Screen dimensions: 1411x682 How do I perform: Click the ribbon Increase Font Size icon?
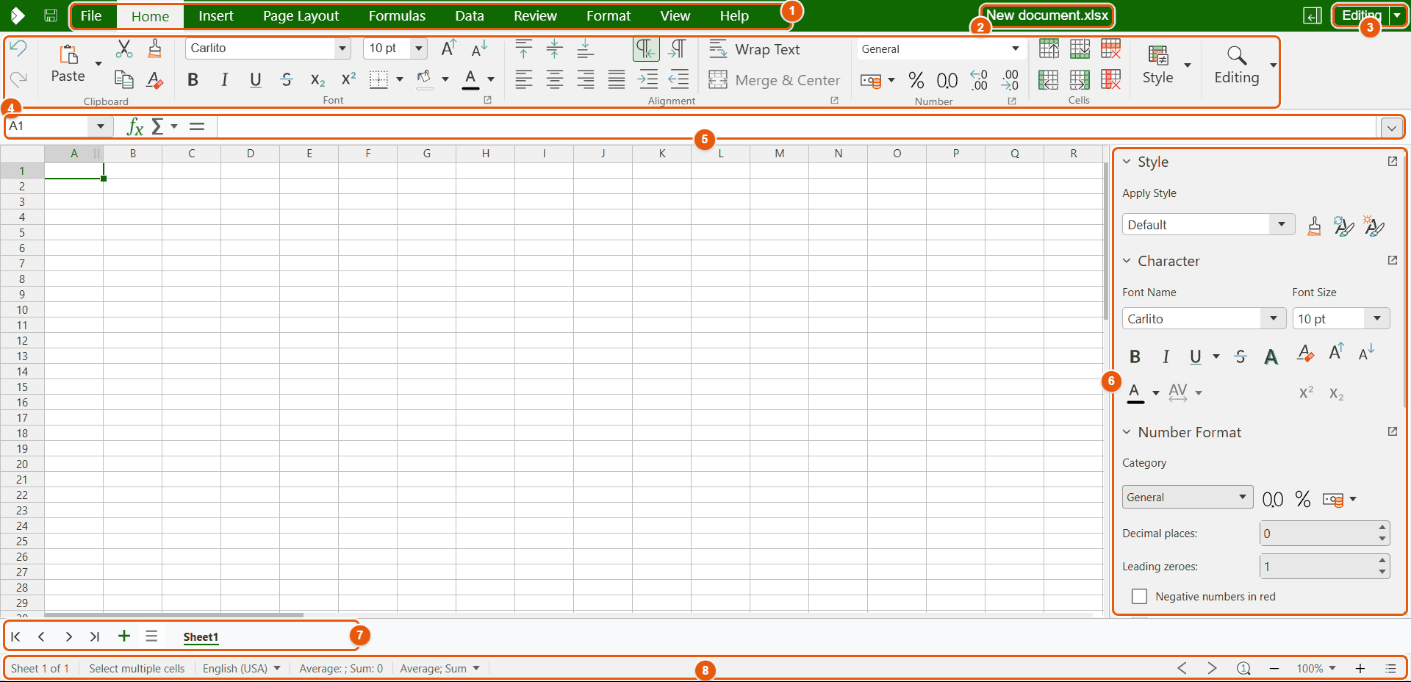449,48
